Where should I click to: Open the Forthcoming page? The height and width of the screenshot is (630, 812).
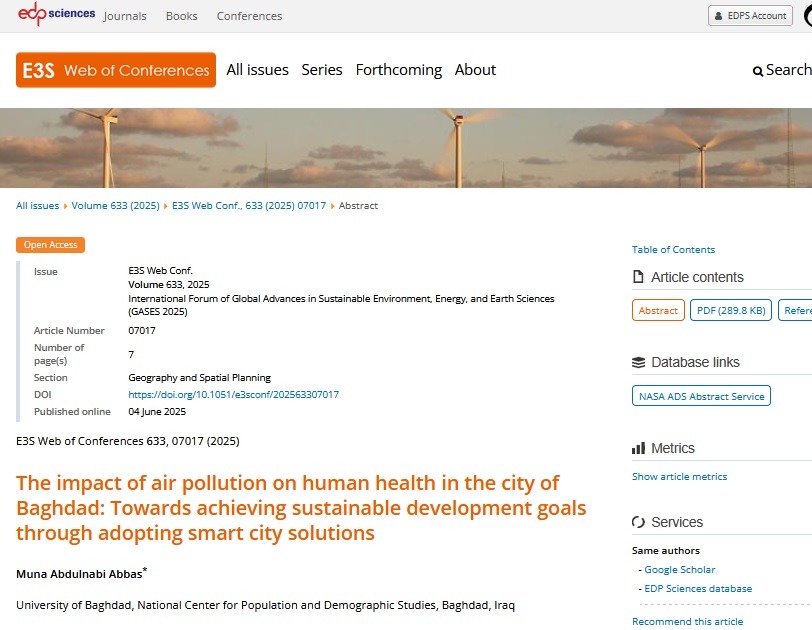[x=398, y=70]
